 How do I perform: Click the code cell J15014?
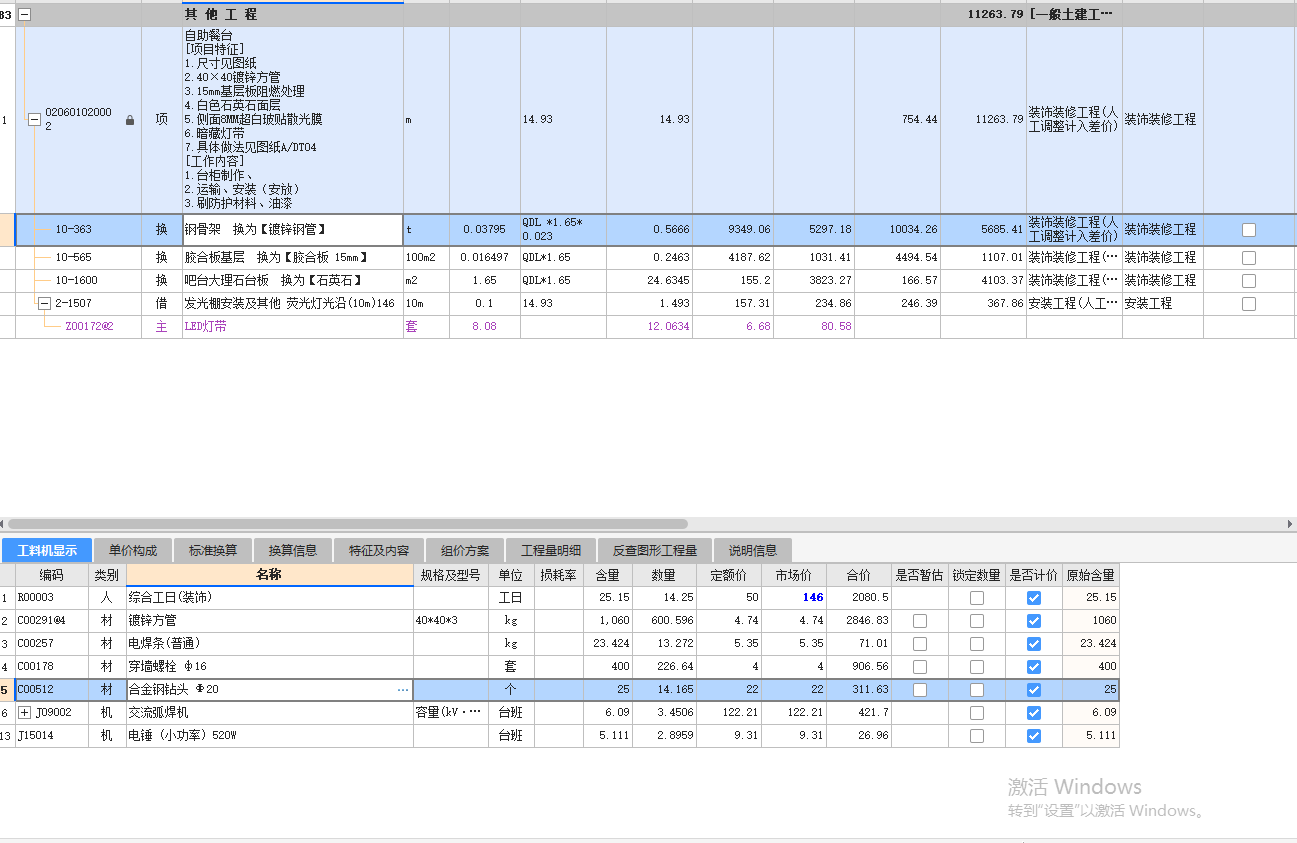[52, 736]
